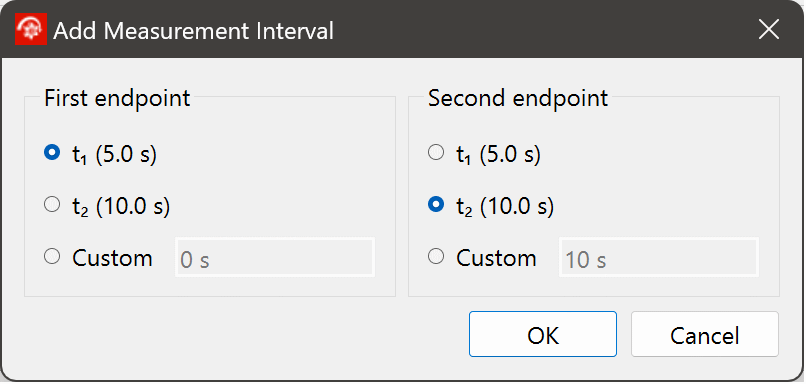806x384 pixels.
Task: Click the Second endpoint custom field showing 10 s
Action: [659, 257]
